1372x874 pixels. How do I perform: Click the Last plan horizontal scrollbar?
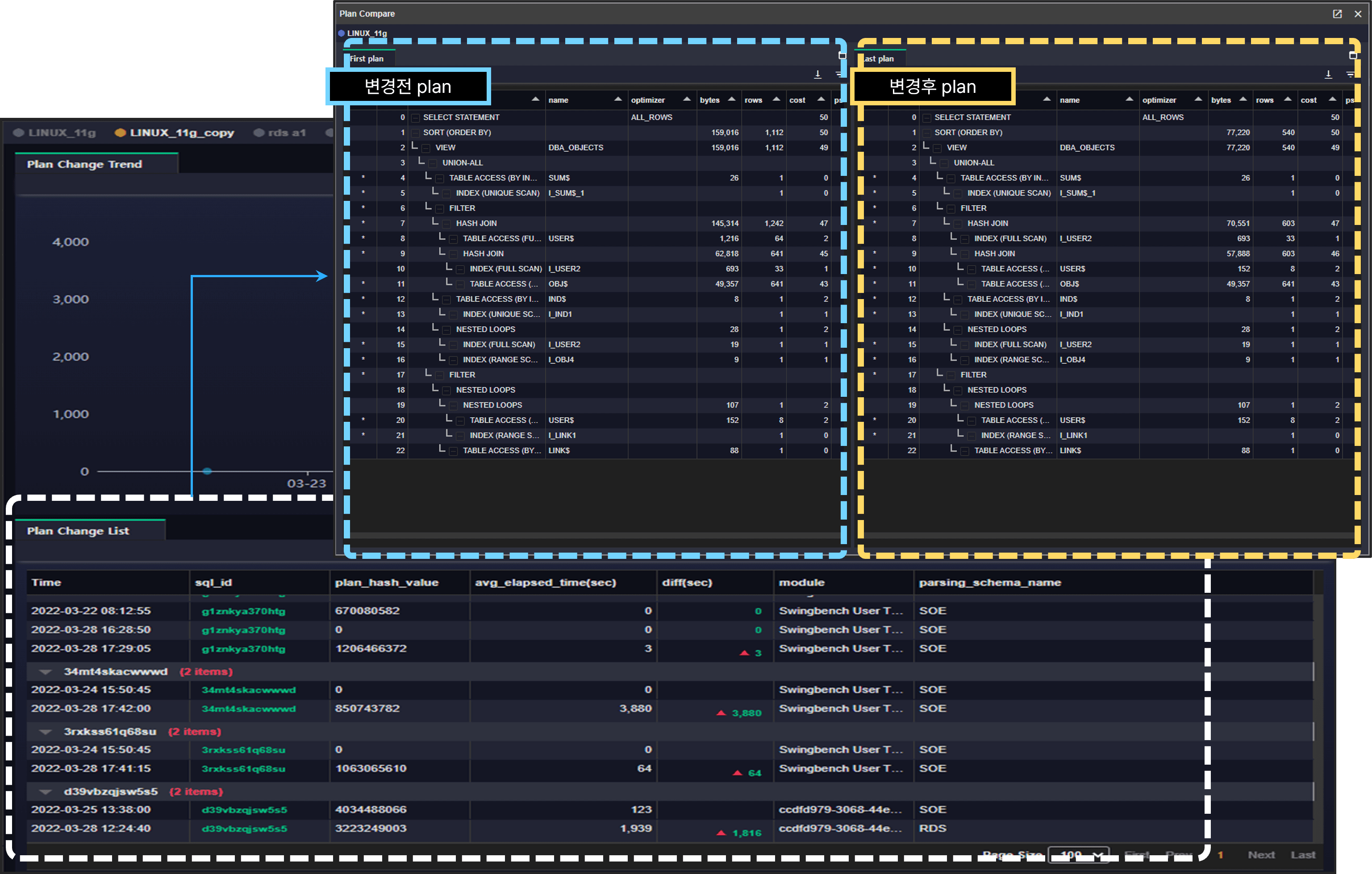point(1108,536)
